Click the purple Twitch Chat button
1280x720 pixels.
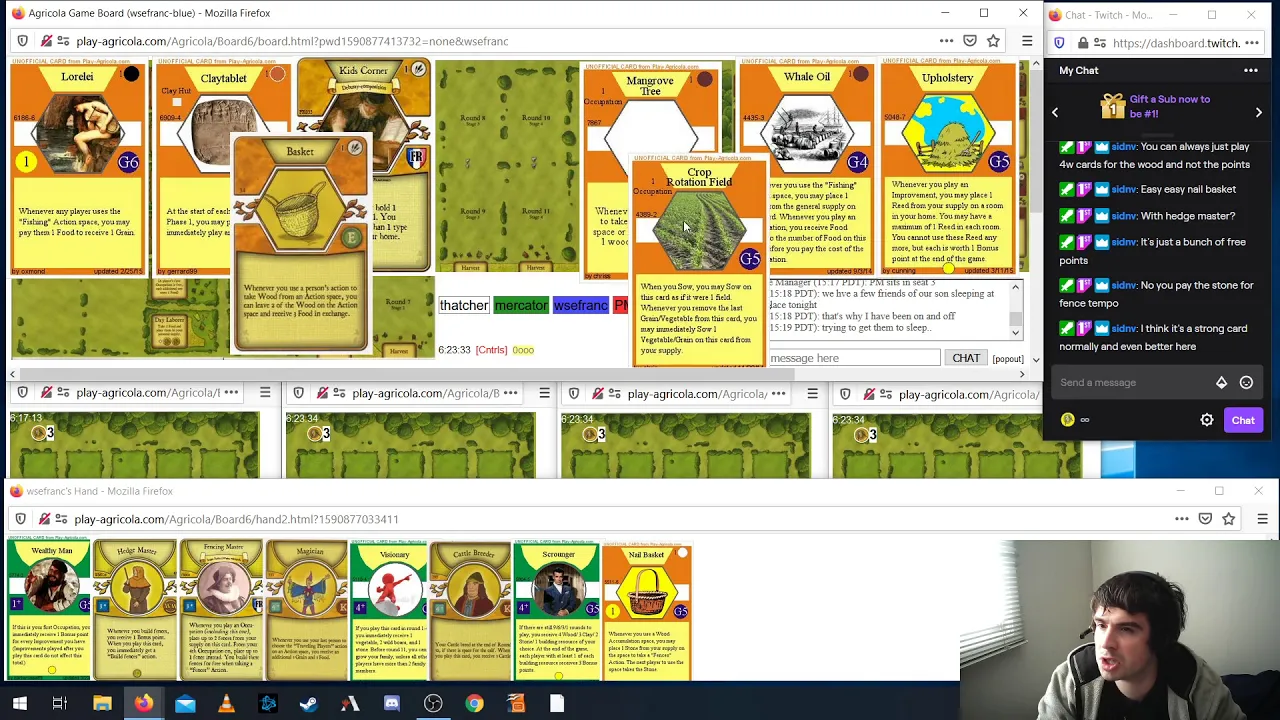coord(1243,420)
